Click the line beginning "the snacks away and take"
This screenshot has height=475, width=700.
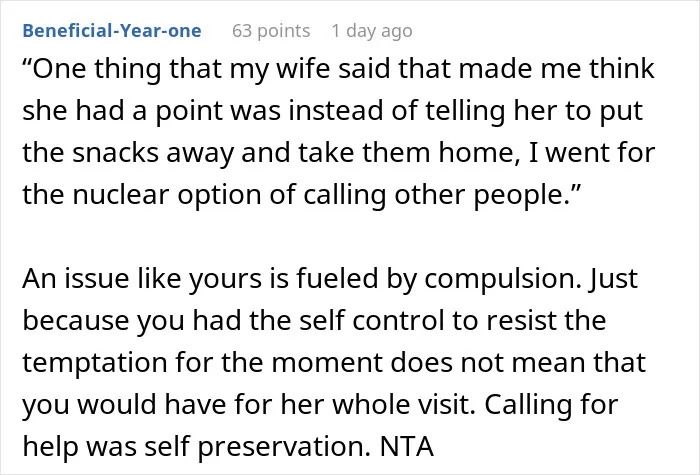(x=338, y=153)
